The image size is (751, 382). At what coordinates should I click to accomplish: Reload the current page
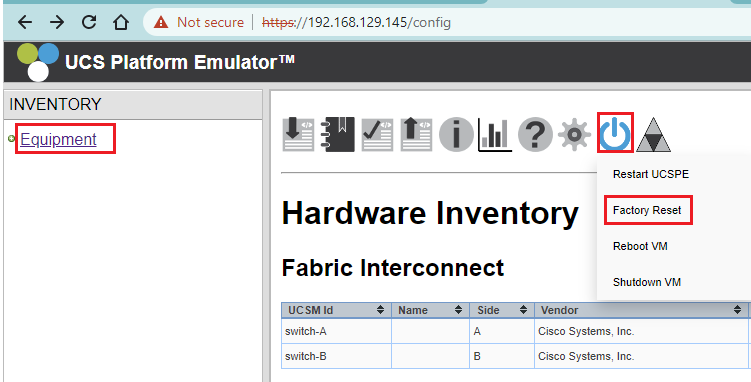point(89,22)
